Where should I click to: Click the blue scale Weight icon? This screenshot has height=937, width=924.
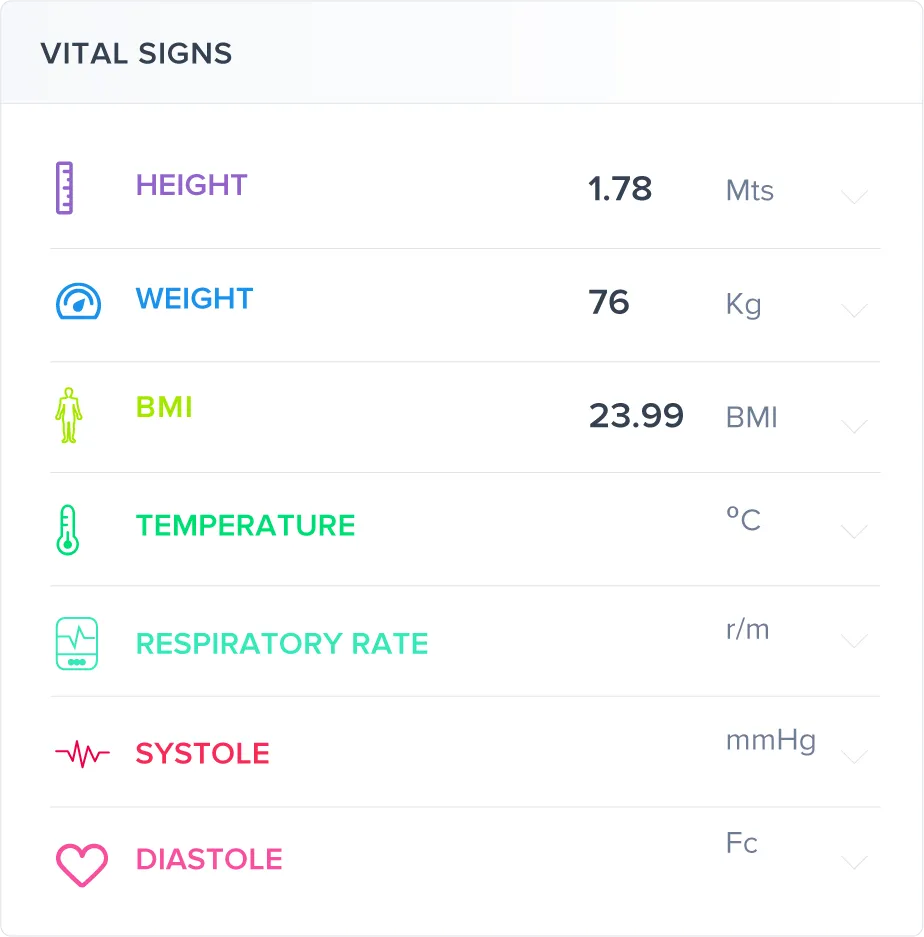[x=78, y=301]
